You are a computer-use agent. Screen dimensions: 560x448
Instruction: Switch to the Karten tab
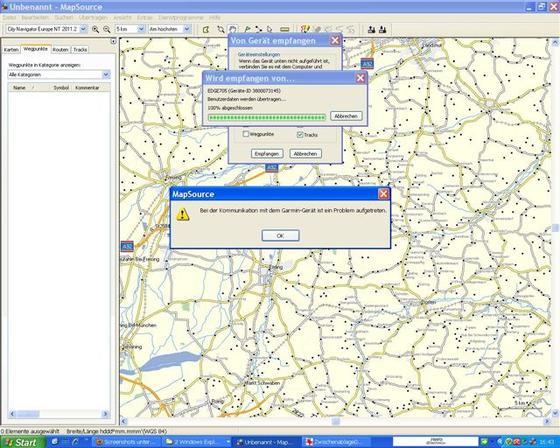[x=11, y=50]
